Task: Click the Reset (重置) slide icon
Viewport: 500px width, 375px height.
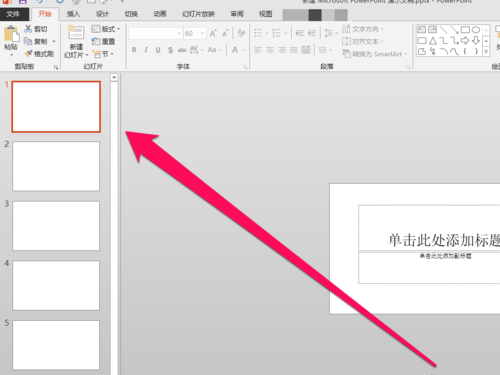Action: pyautogui.click(x=96, y=41)
